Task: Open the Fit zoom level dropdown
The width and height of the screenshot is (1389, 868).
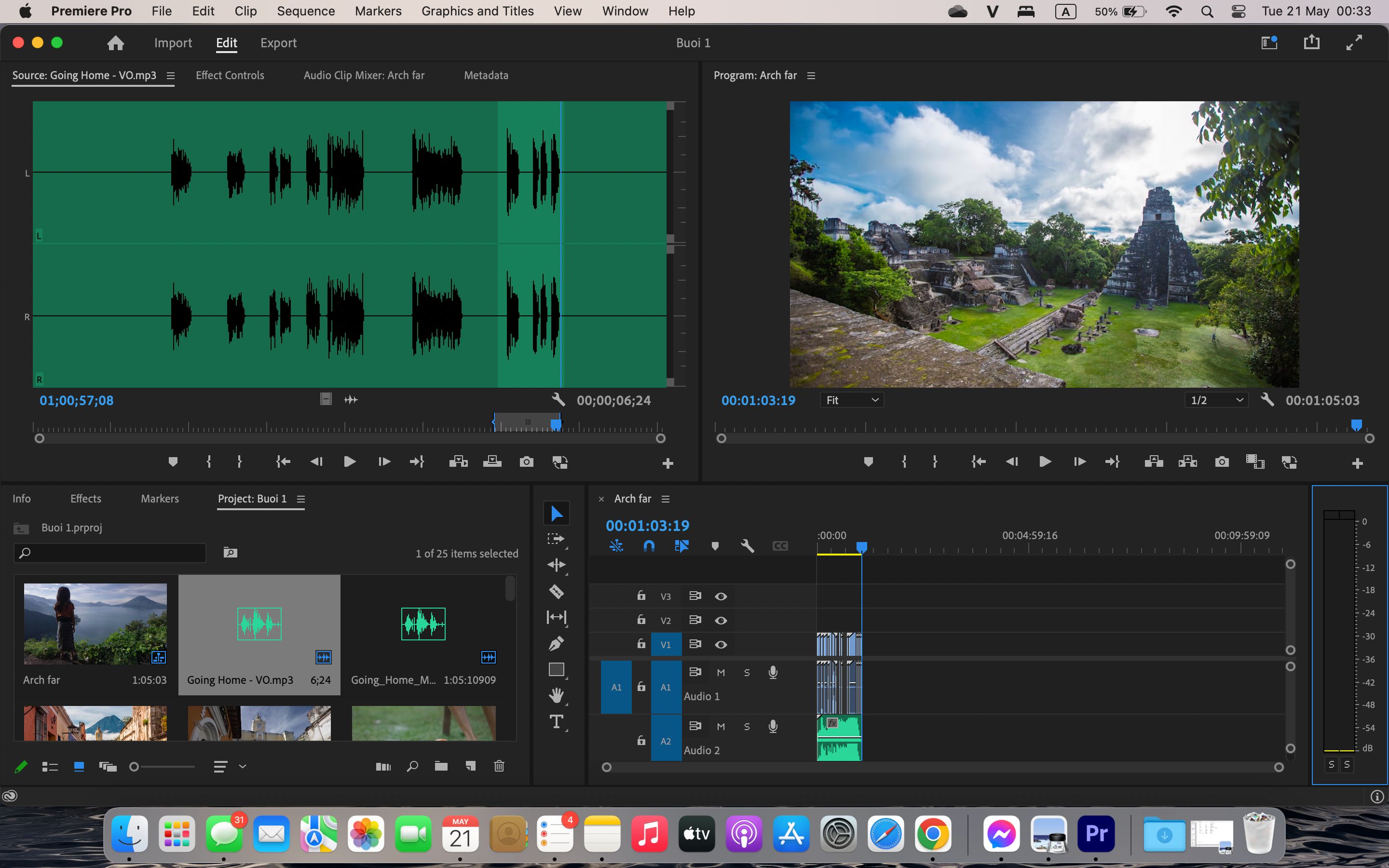Action: [852, 400]
